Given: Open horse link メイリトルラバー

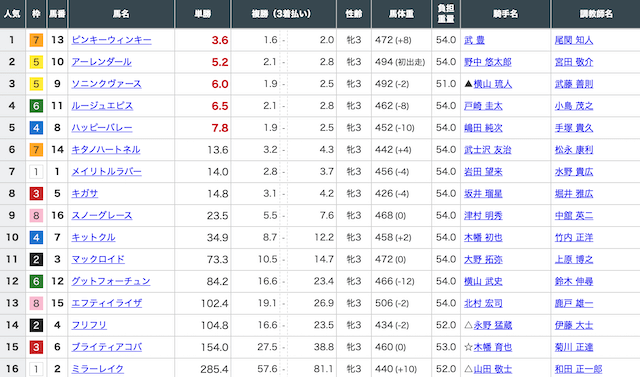Looking at the screenshot, I should pyautogui.click(x=106, y=172).
